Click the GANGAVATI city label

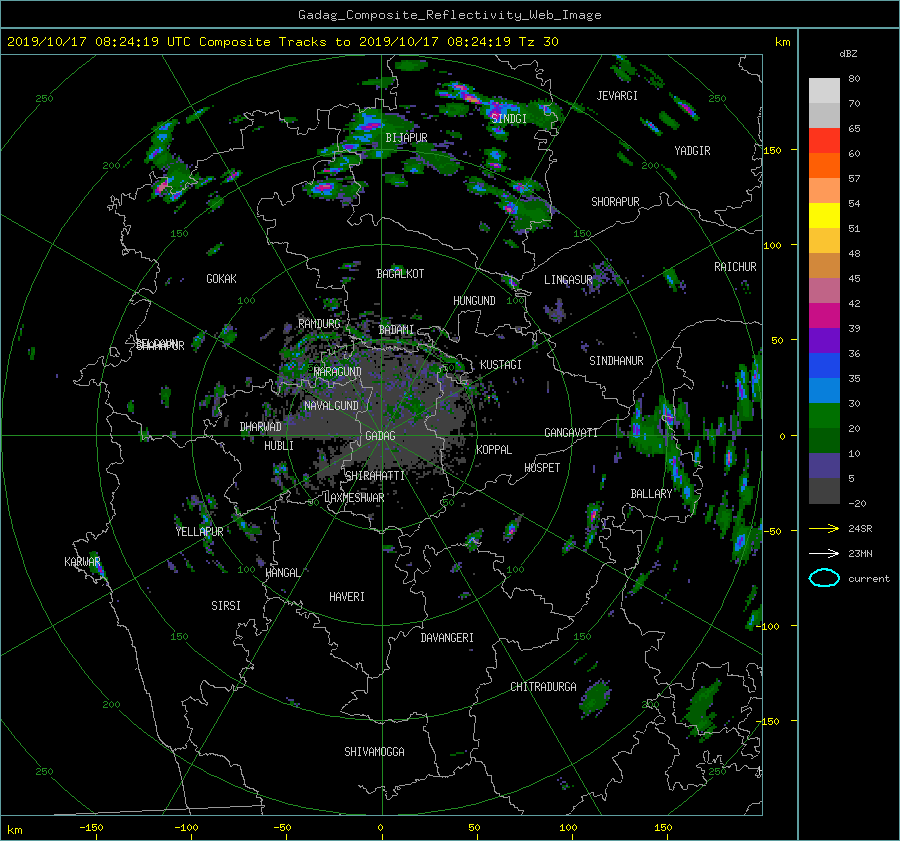pyautogui.click(x=571, y=433)
